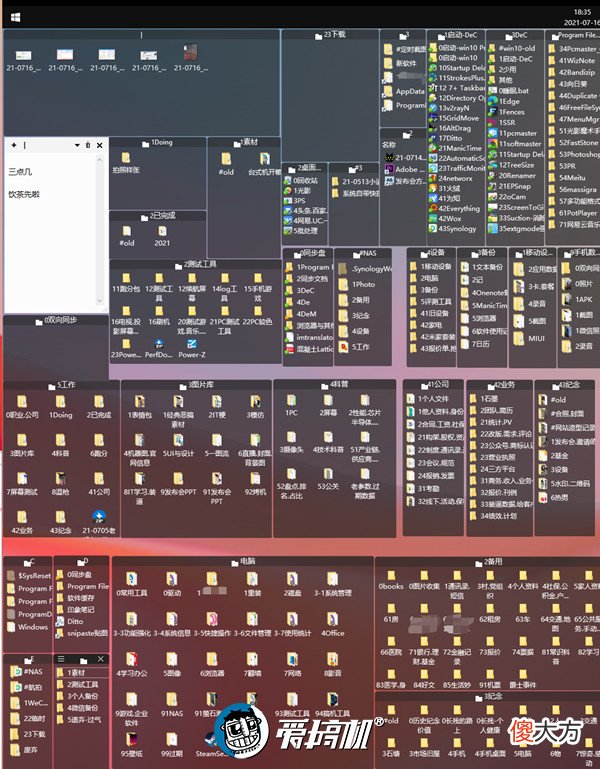This screenshot has height=769, width=600.
Task: Click the clock in the taskbar
Action: tap(582, 17)
